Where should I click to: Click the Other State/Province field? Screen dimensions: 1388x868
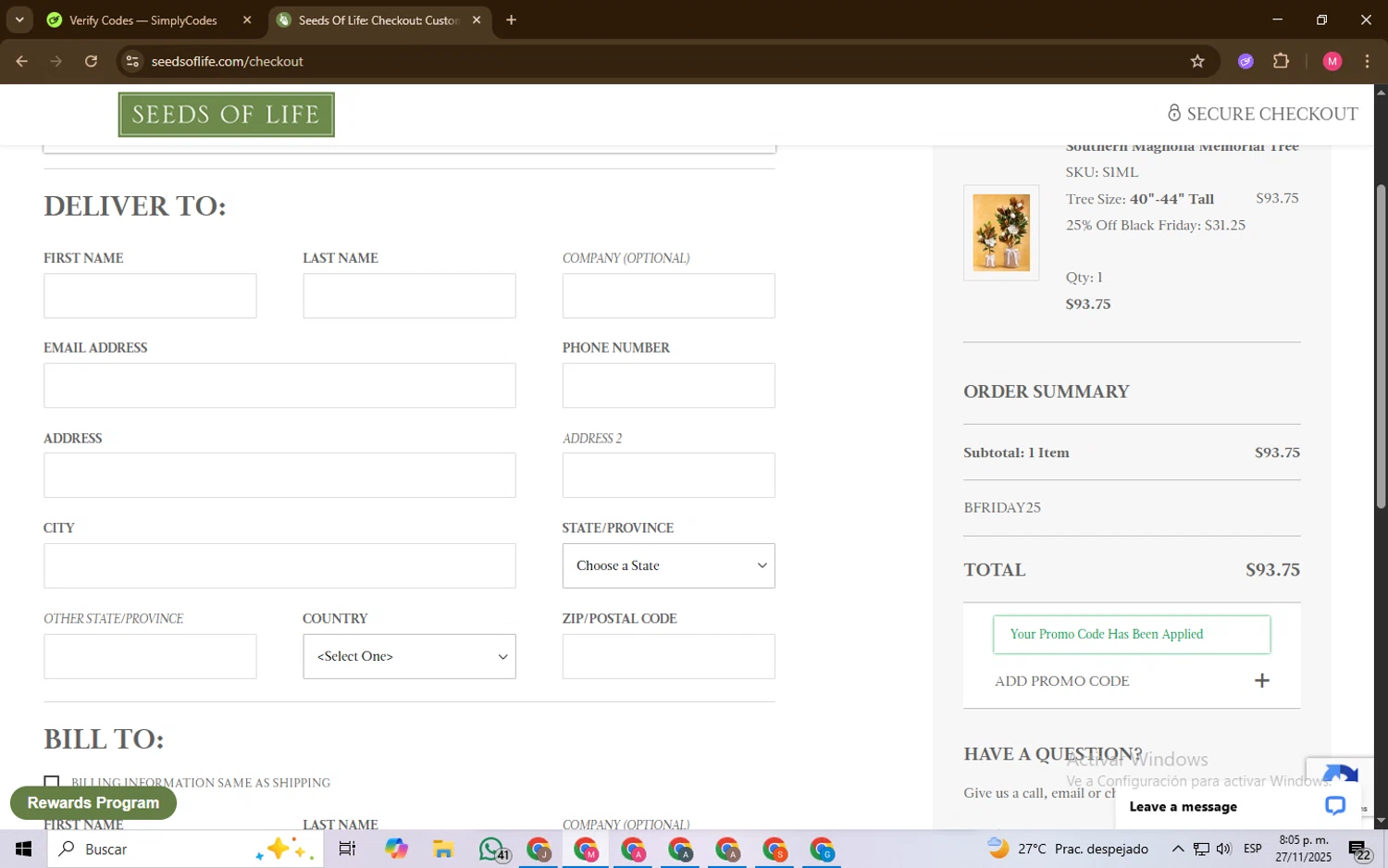coord(150,657)
